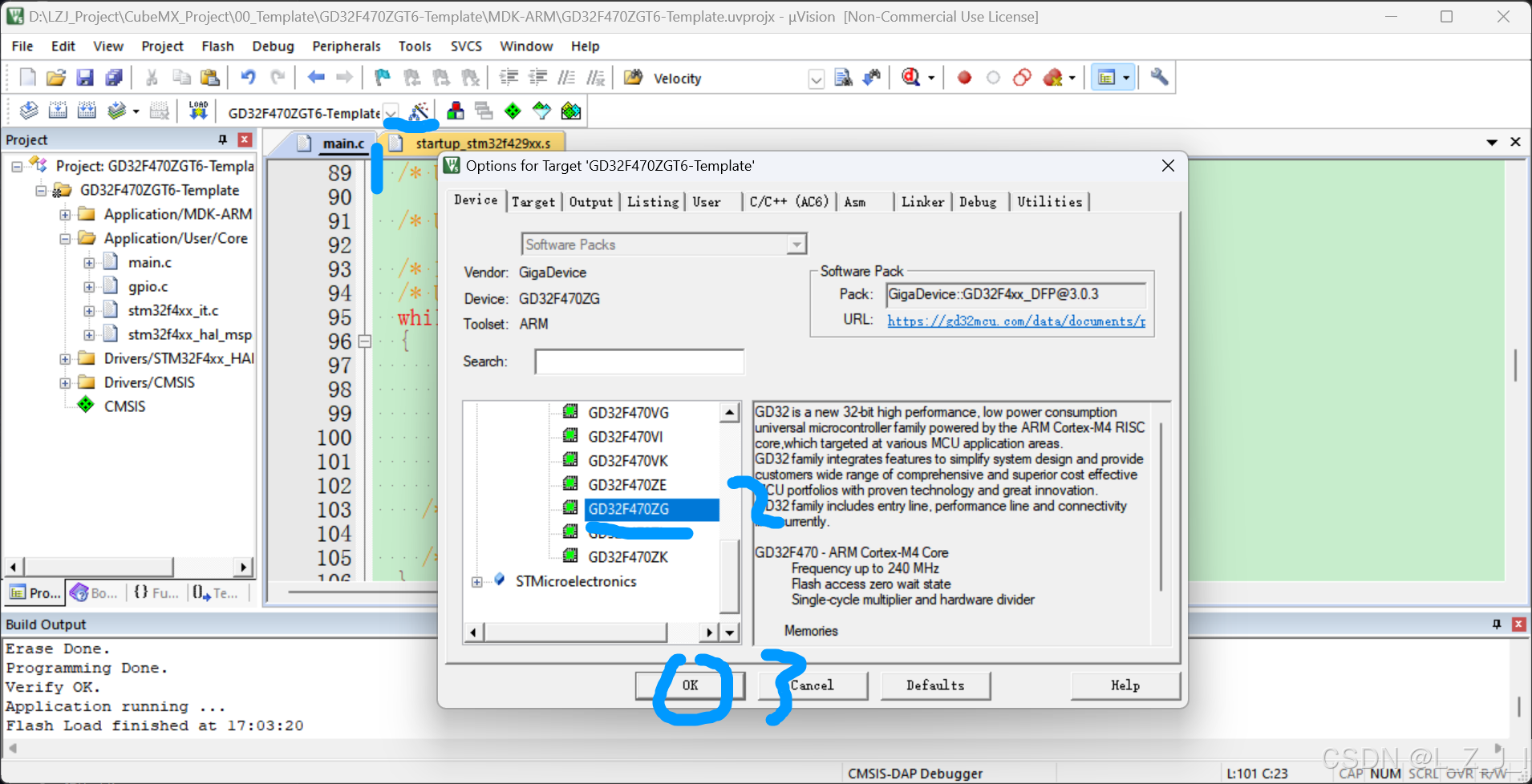The image size is (1532, 784).
Task: Click the disable all breakpoints icon
Action: (x=1022, y=78)
